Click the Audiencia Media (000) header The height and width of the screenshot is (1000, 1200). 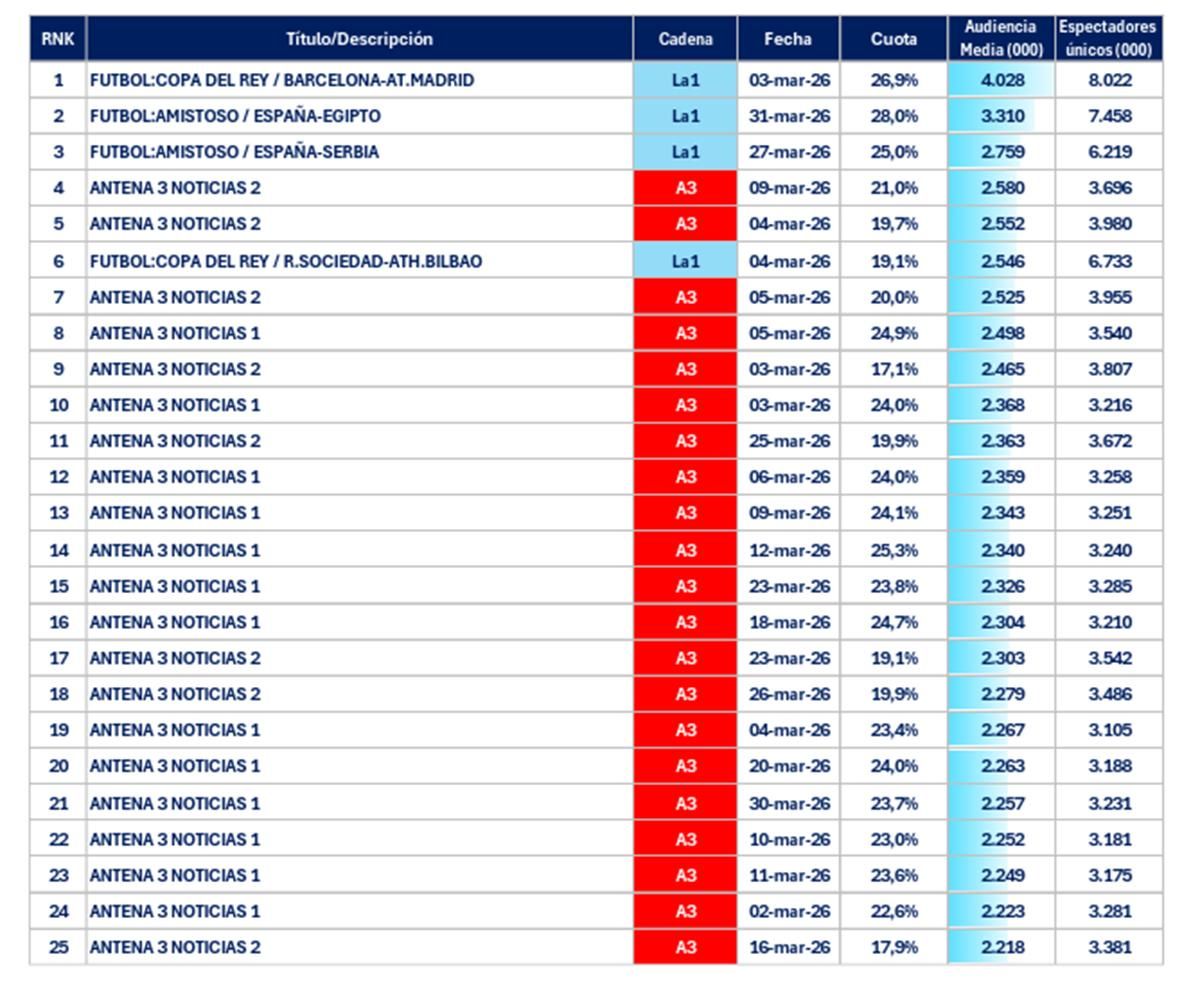[x=1000, y=39]
